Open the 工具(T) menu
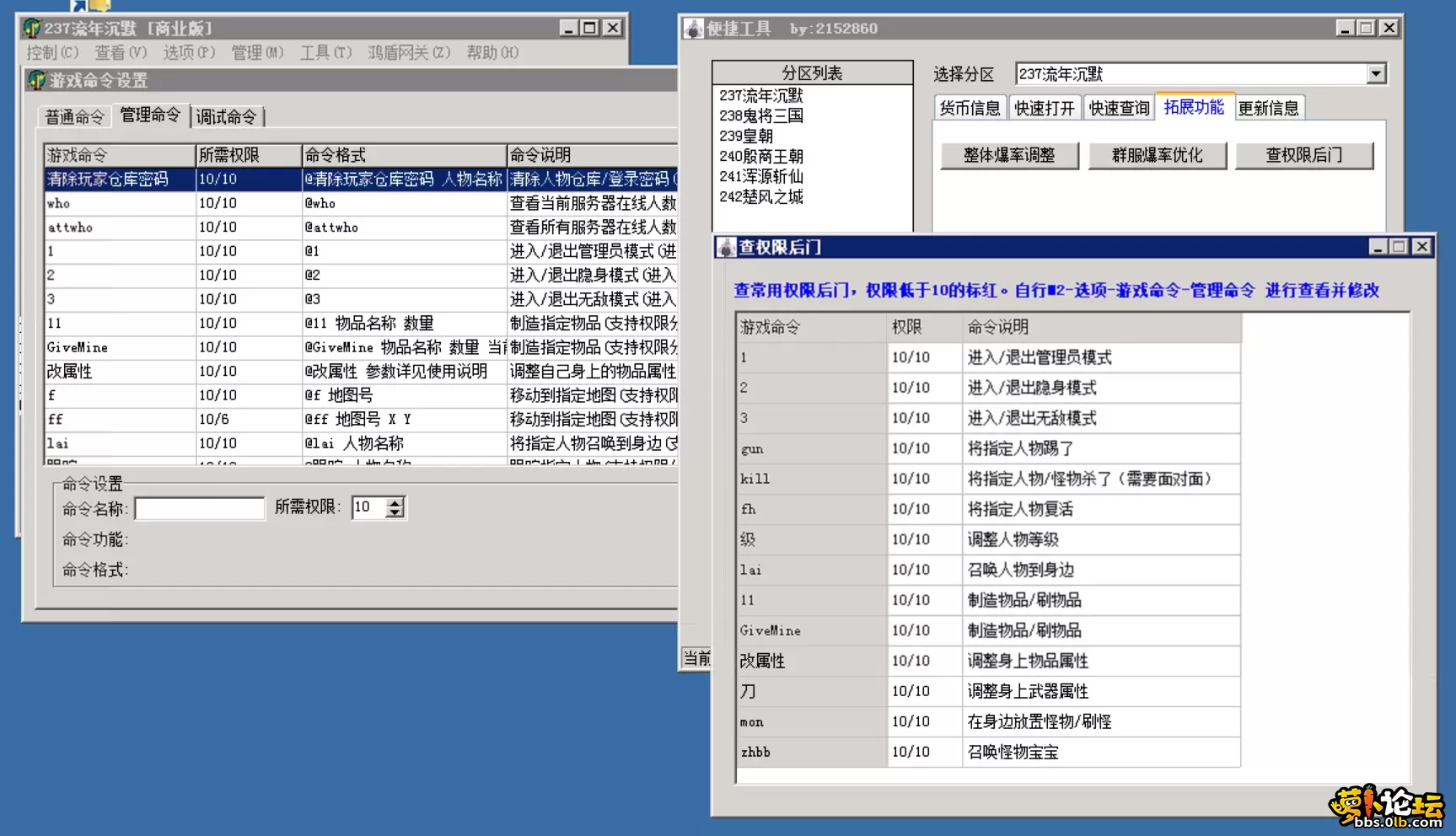 [325, 52]
